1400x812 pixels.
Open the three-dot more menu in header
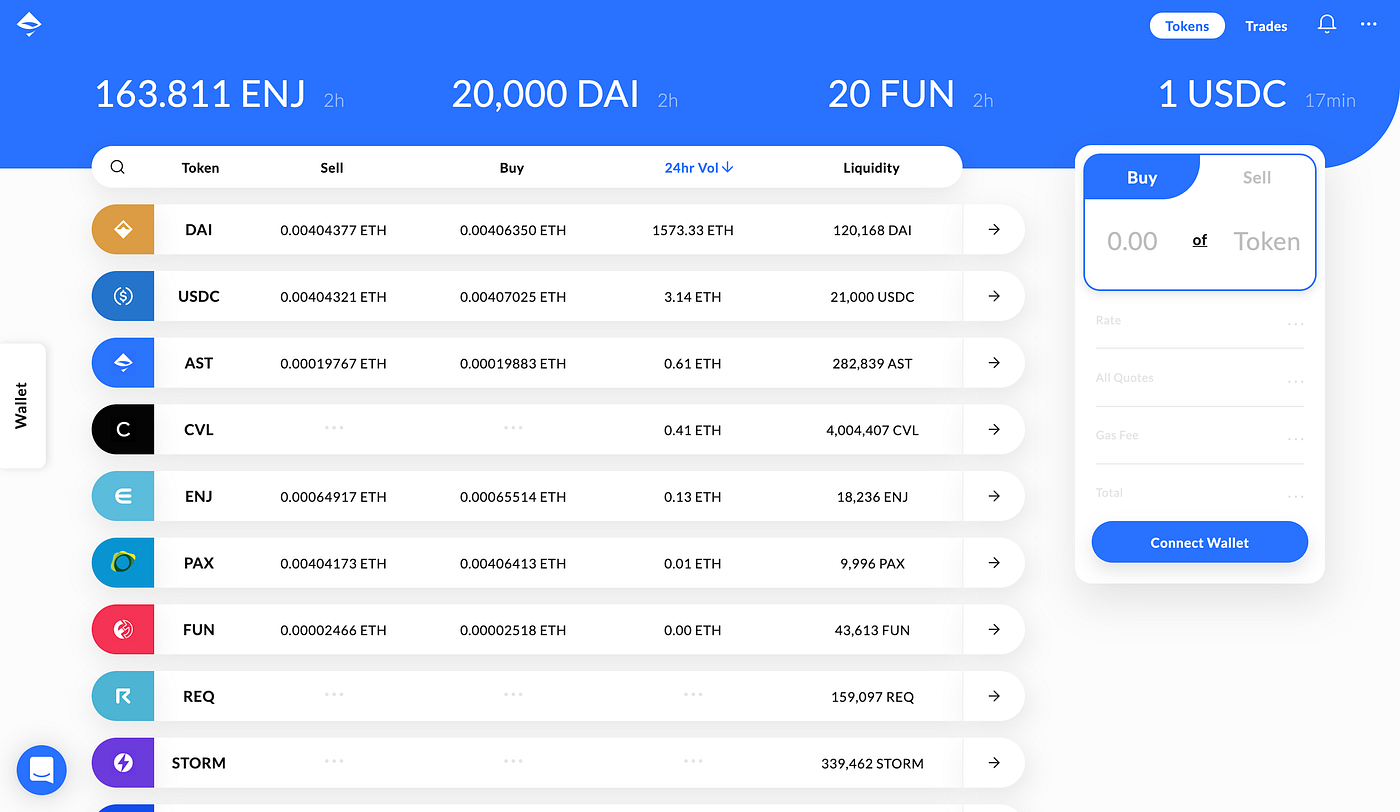coord(1369,24)
